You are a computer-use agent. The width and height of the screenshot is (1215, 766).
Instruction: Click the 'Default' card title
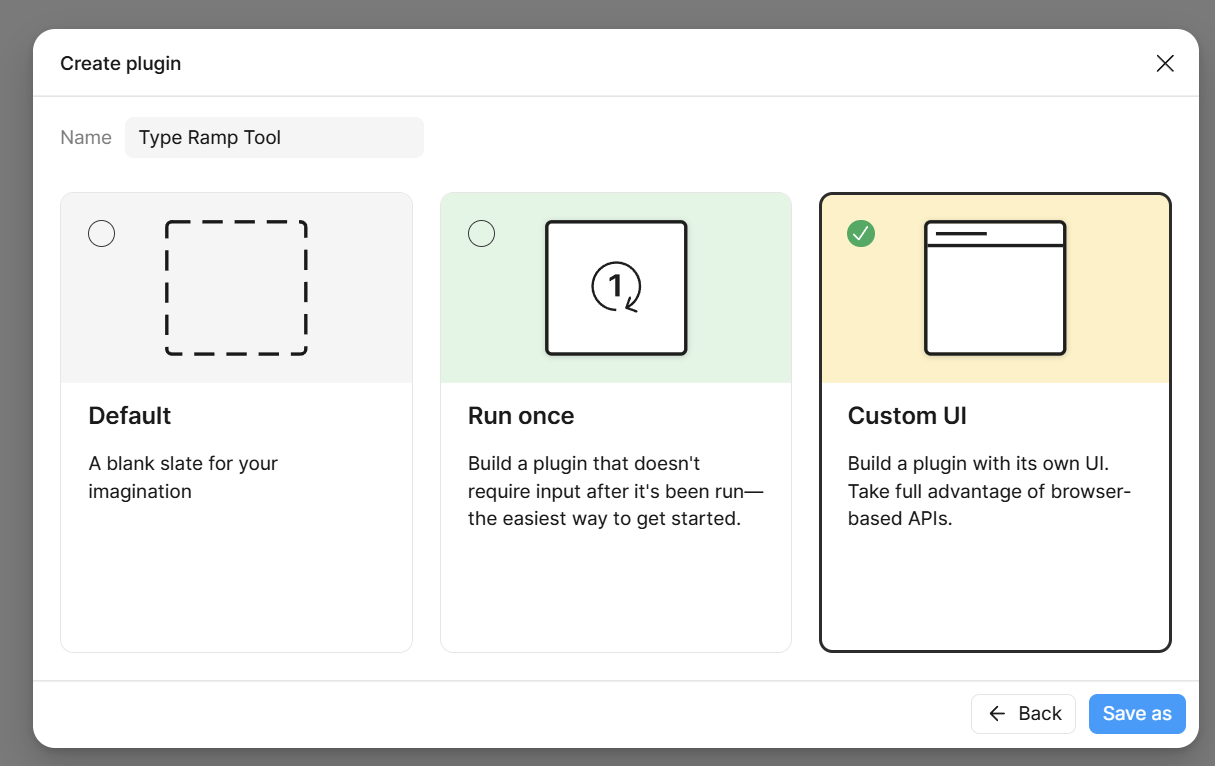click(130, 416)
